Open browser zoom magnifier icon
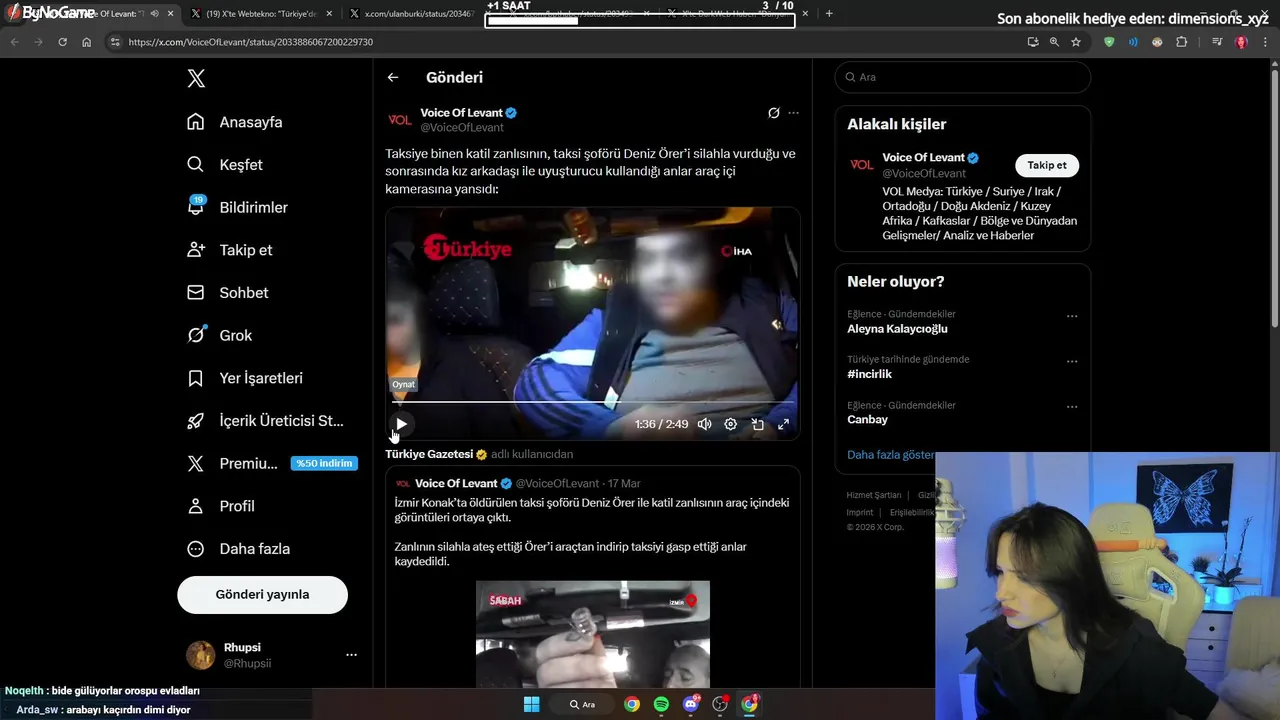 point(1054,42)
